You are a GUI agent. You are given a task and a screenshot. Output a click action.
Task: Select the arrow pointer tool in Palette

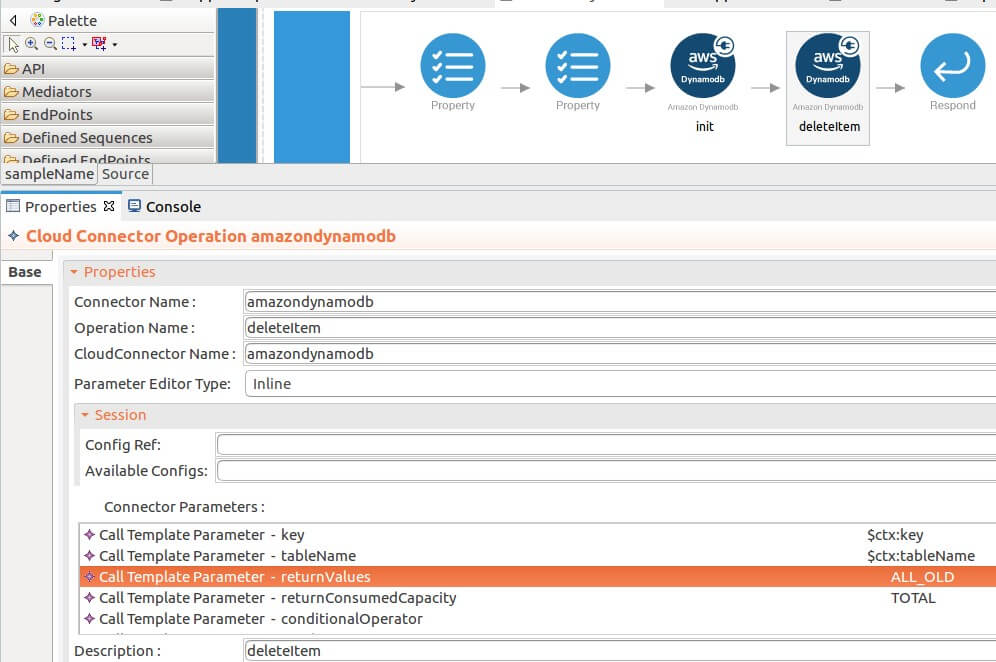pos(13,44)
